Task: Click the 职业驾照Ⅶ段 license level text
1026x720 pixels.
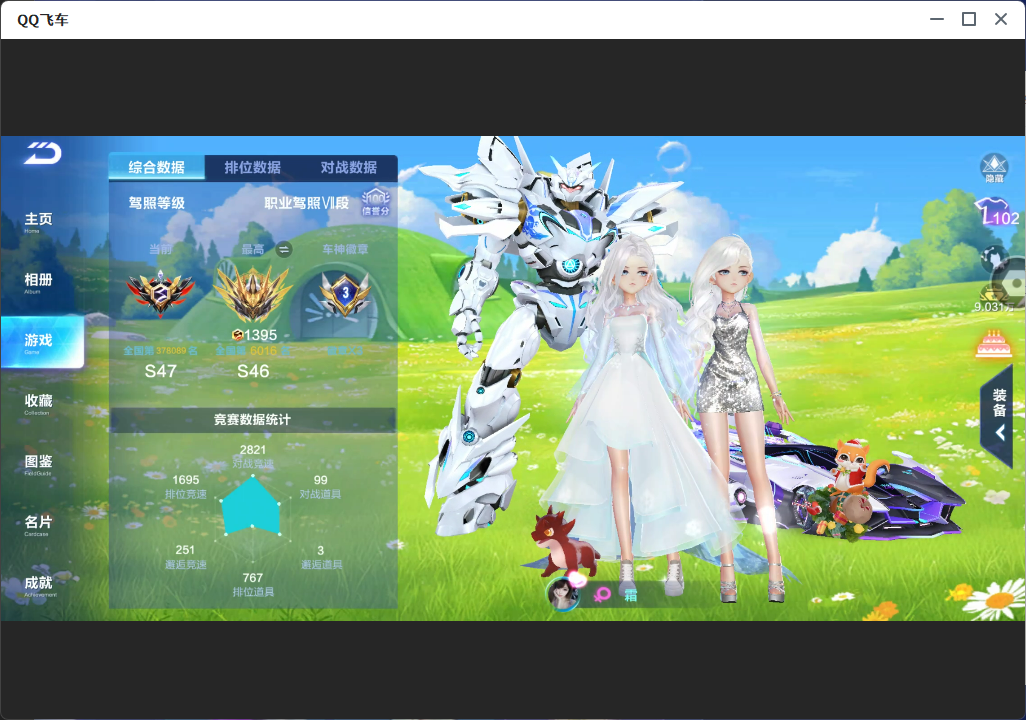Action: click(306, 203)
